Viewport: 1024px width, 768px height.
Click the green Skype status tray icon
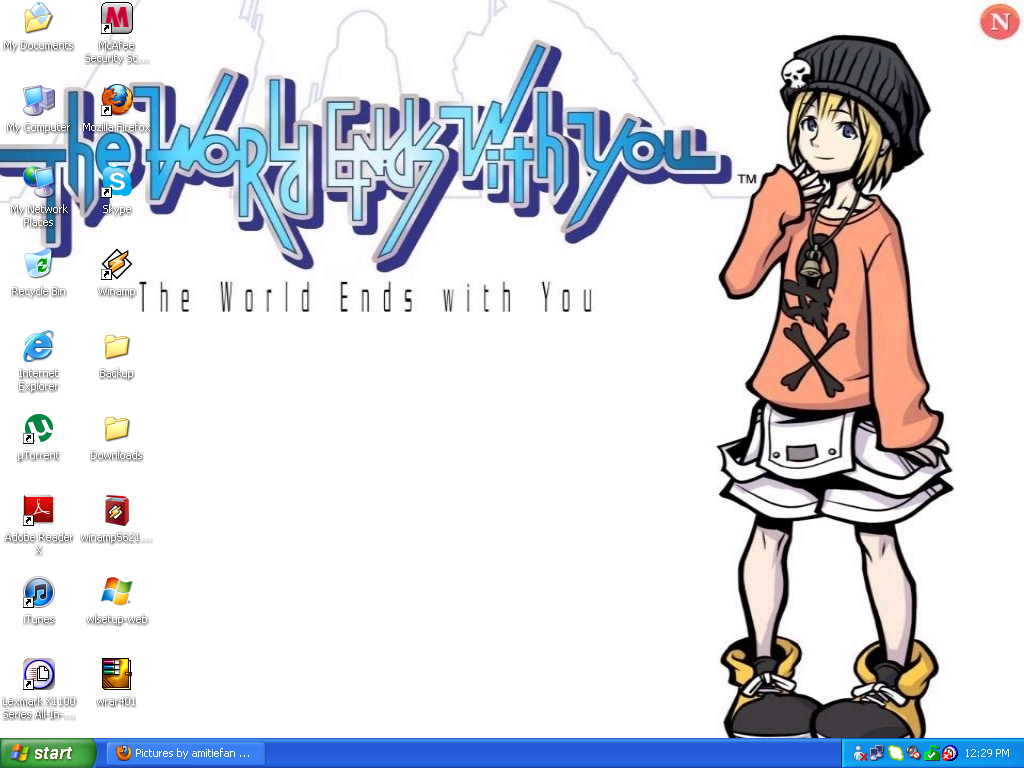pos(895,754)
